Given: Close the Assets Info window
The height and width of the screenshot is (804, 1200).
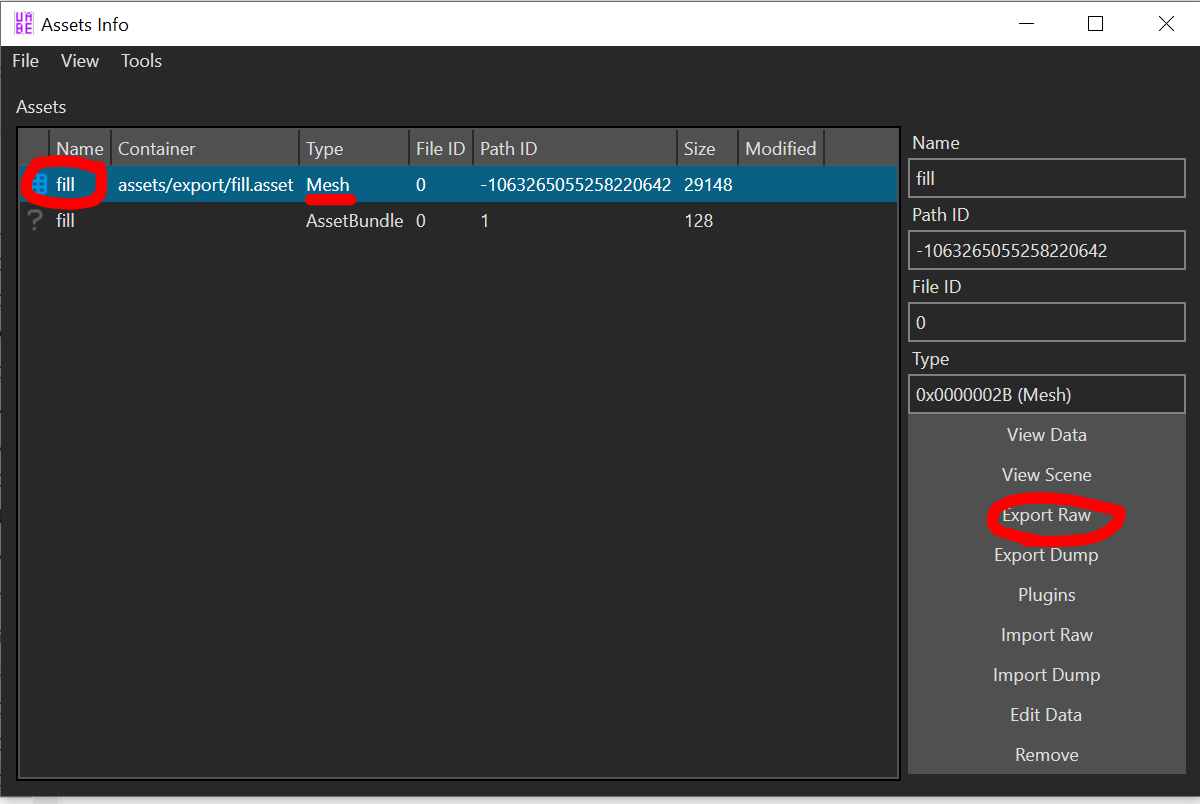Looking at the screenshot, I should [x=1166, y=24].
